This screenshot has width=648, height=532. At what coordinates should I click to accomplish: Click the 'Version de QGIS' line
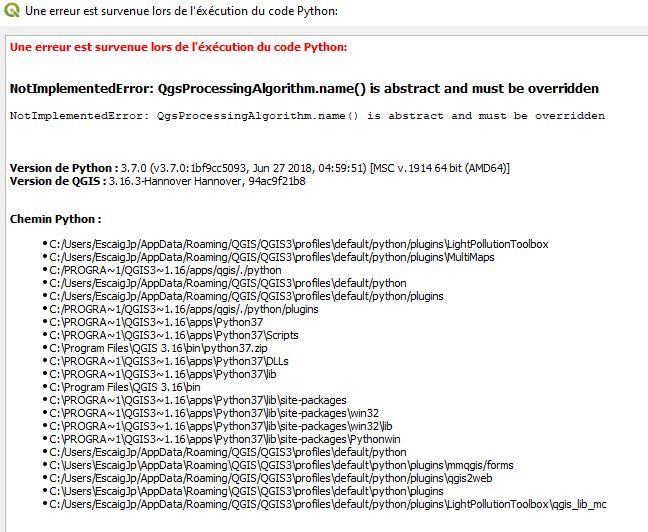[157, 181]
